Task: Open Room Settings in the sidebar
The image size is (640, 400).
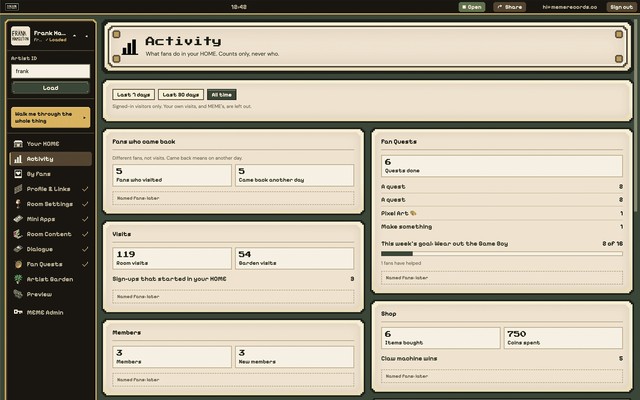Action: click(50, 204)
